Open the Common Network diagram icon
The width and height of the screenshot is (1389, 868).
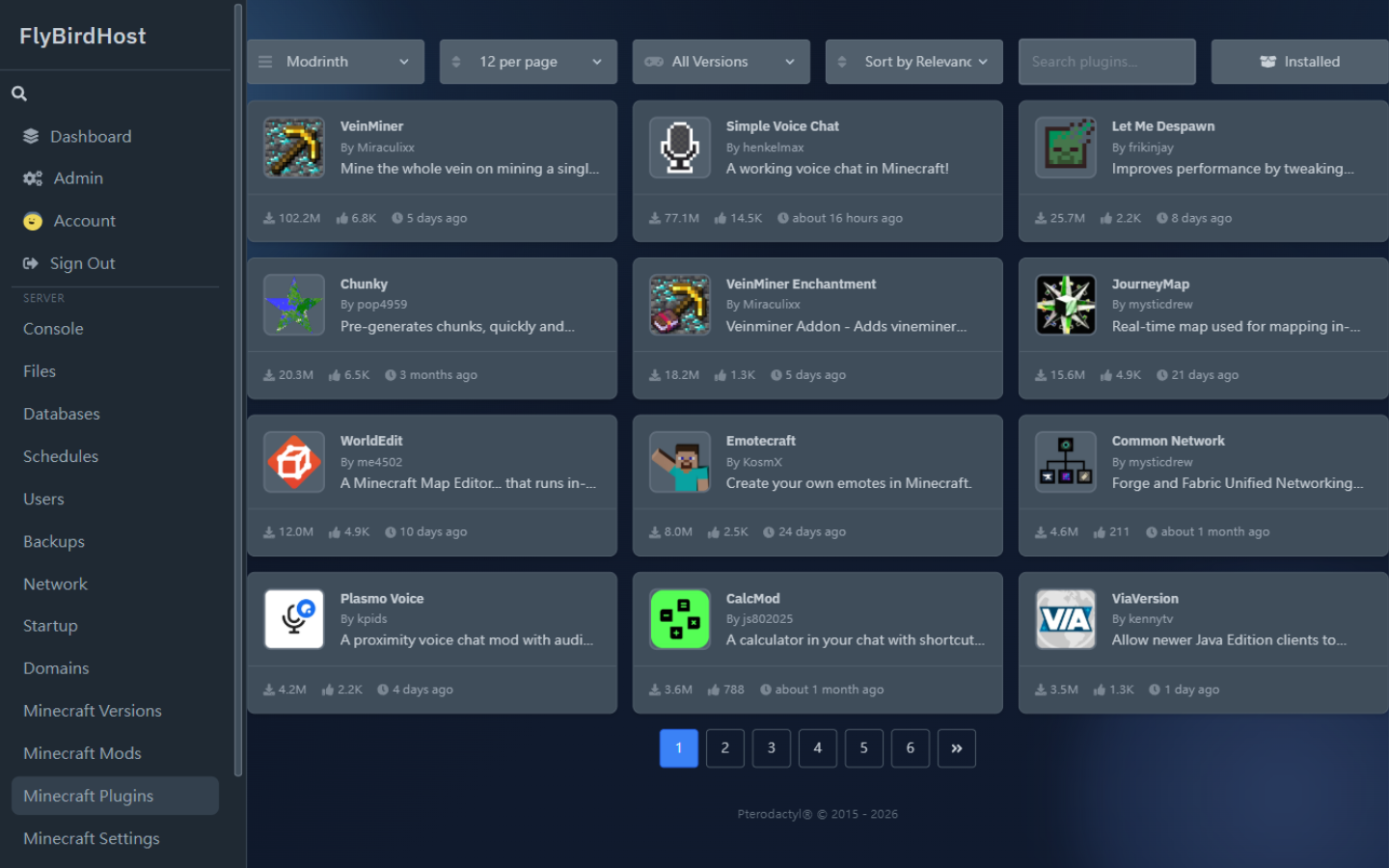(1066, 462)
